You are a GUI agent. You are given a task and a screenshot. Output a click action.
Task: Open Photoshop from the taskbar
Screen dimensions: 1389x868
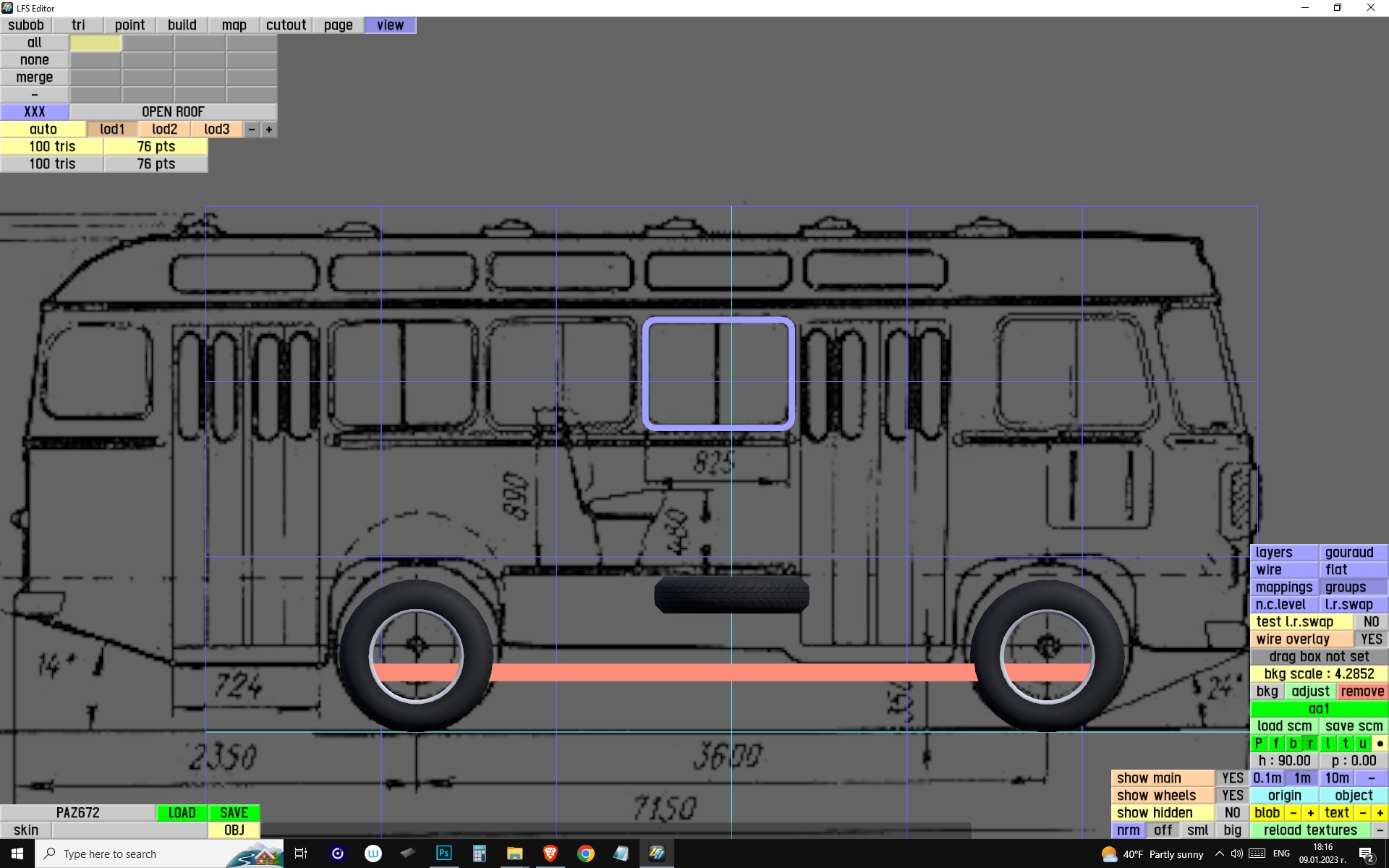pos(443,854)
